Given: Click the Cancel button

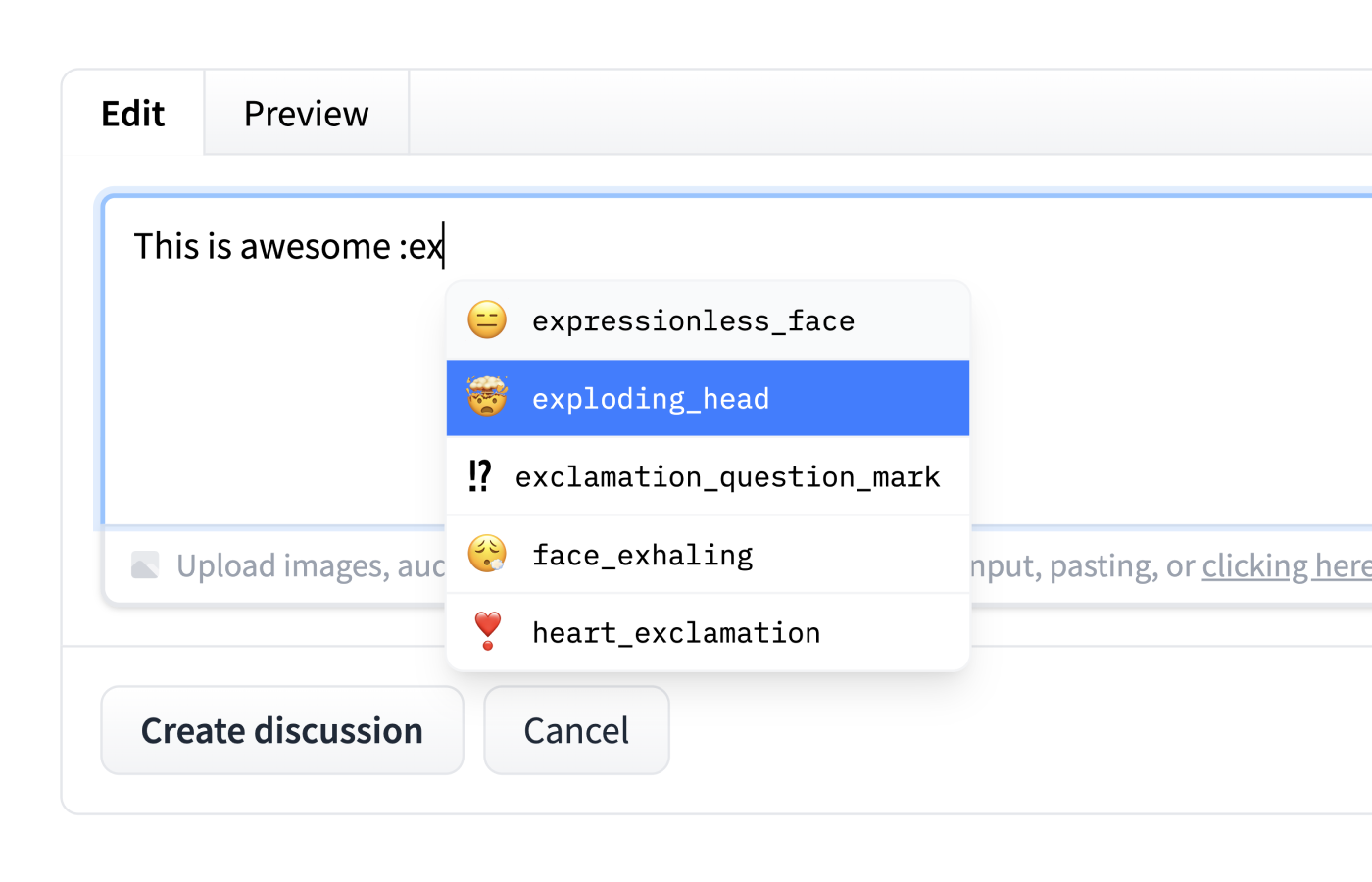Looking at the screenshot, I should 576,730.
